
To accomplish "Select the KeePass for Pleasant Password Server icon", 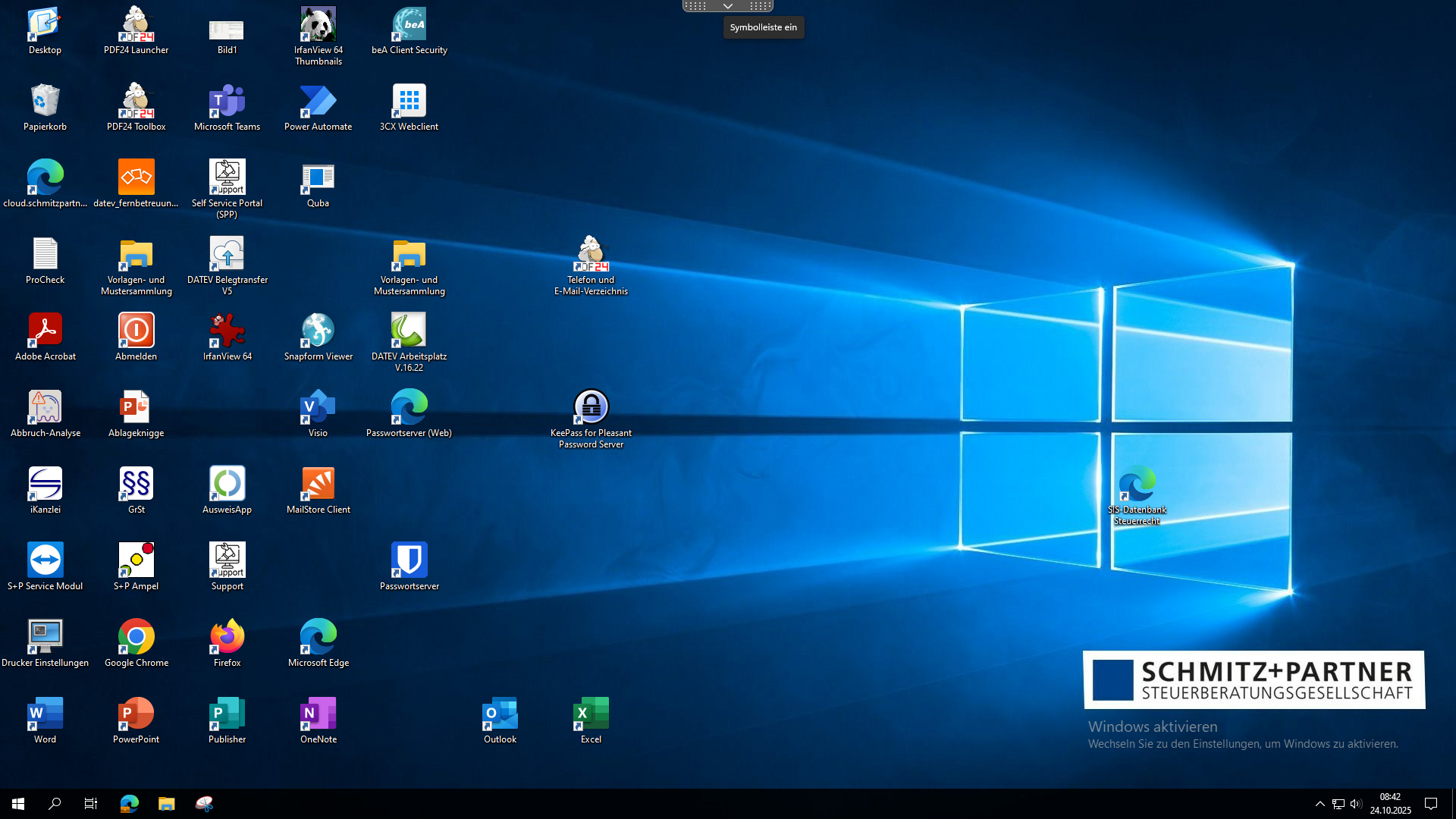I will click(x=591, y=407).
